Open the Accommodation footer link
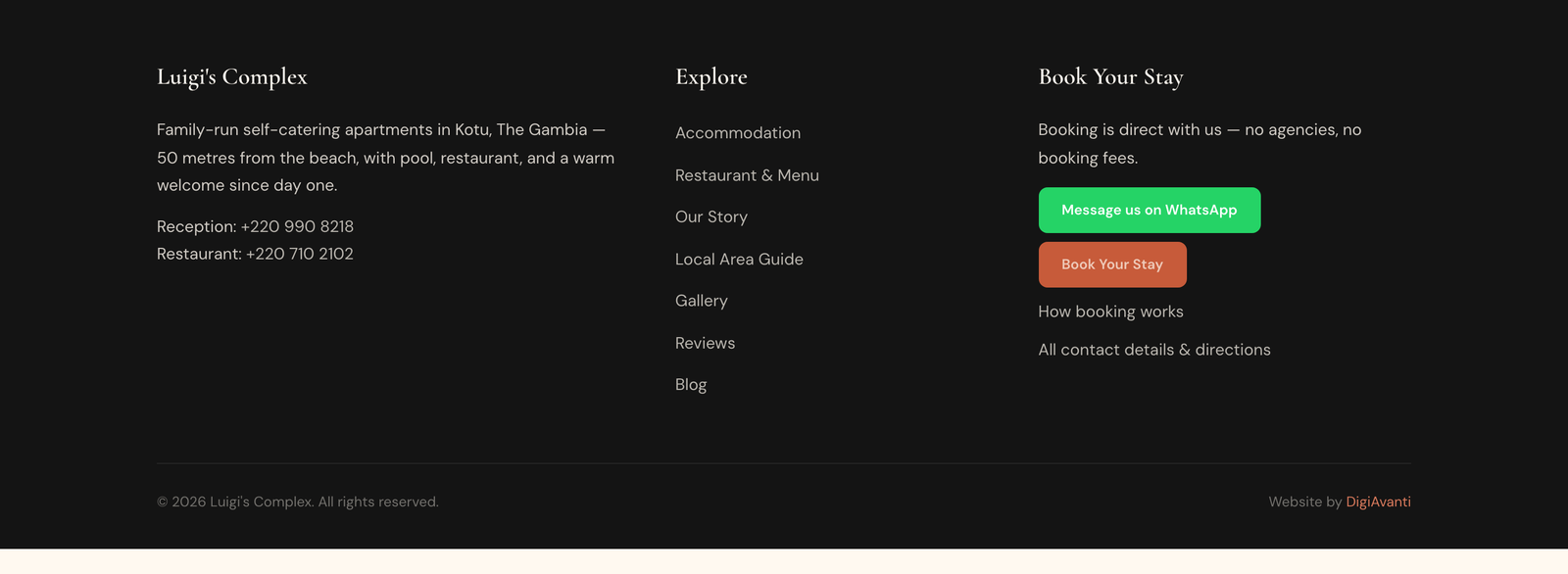 [738, 133]
